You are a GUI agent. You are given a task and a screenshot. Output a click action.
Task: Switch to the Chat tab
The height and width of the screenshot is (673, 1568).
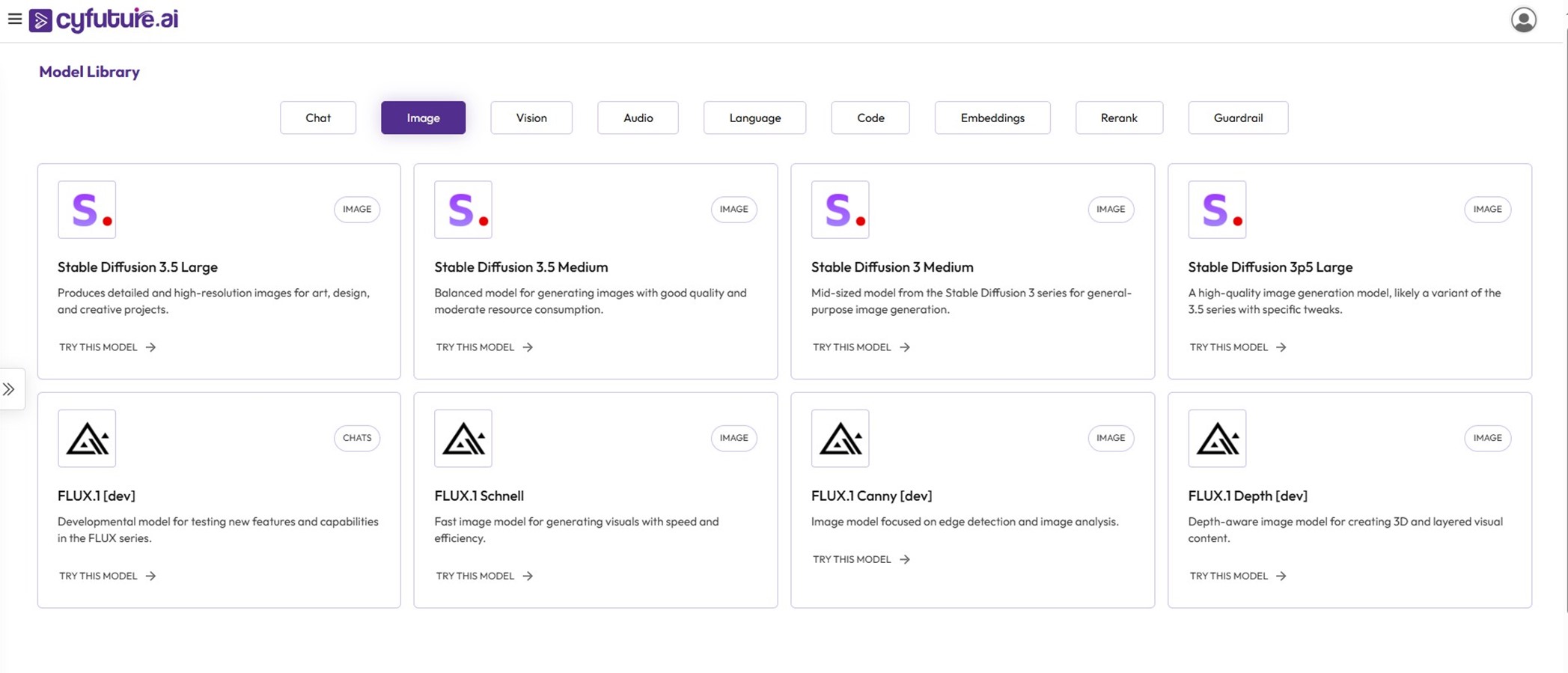click(318, 118)
